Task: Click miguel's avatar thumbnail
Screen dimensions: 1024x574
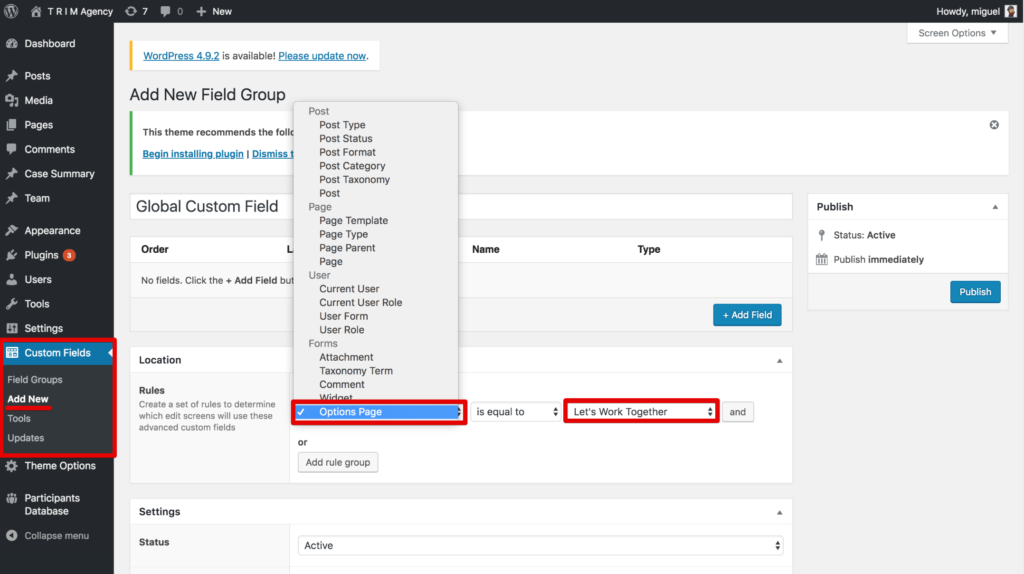Action: [x=1010, y=11]
